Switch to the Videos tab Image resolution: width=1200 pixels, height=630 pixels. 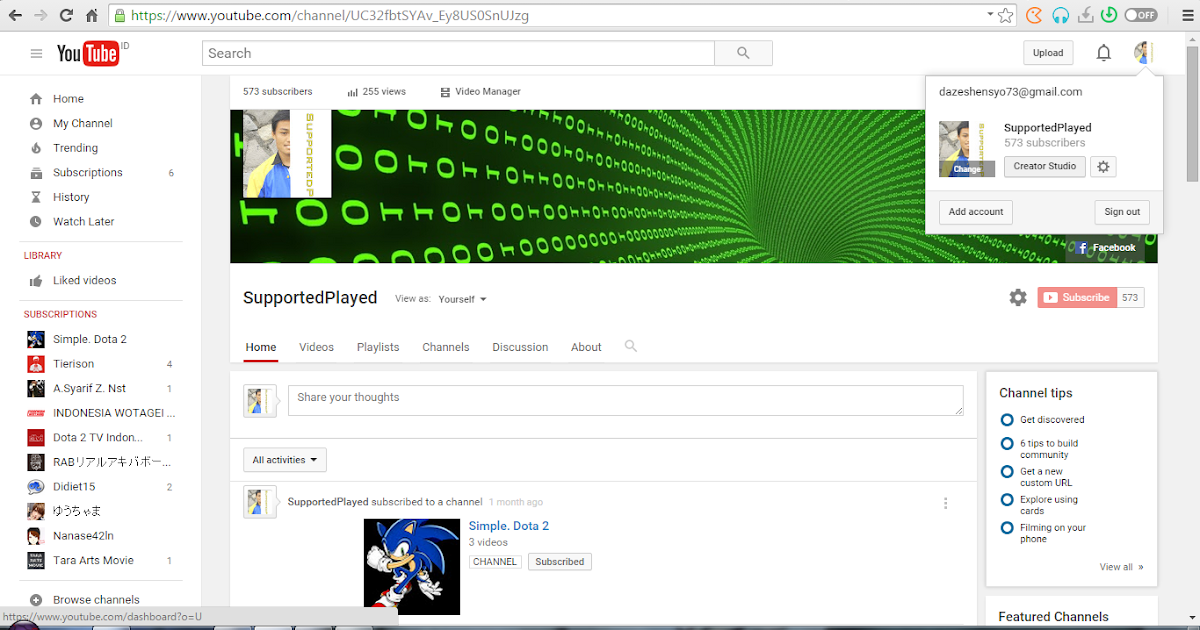[x=316, y=347]
